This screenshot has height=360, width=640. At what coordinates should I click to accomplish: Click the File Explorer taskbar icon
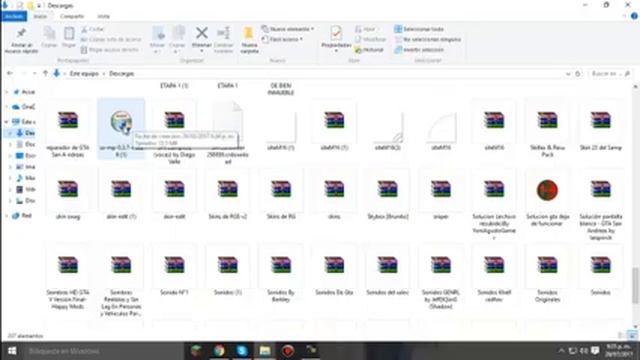pos(265,351)
